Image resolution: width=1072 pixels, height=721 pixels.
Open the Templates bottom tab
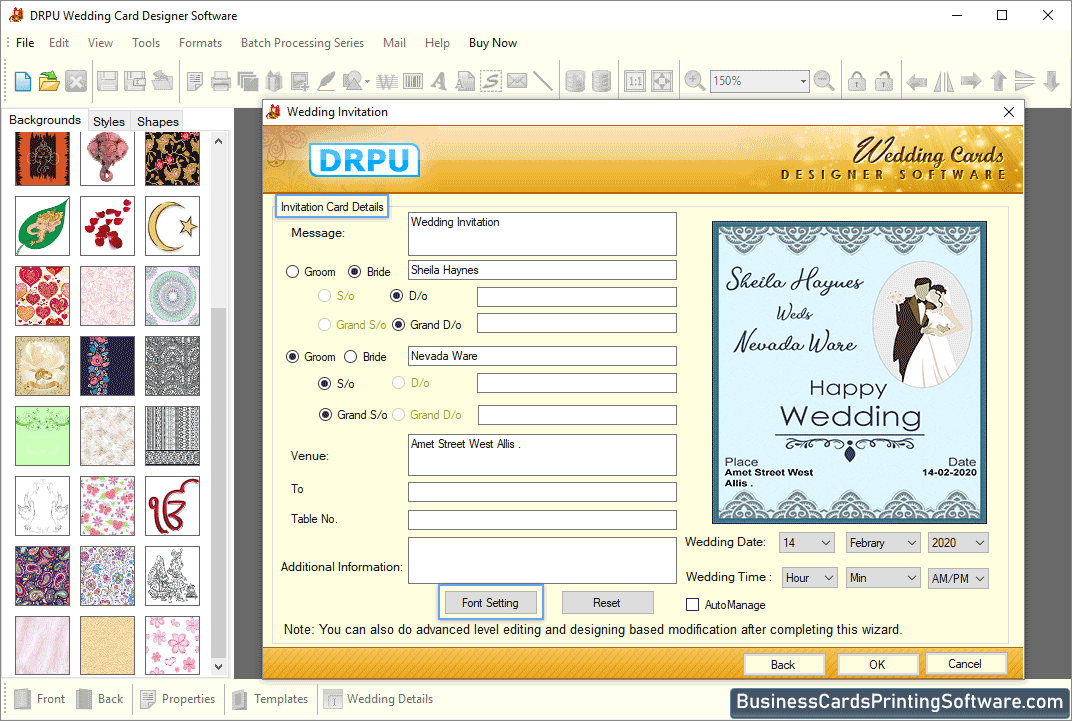tap(271, 699)
